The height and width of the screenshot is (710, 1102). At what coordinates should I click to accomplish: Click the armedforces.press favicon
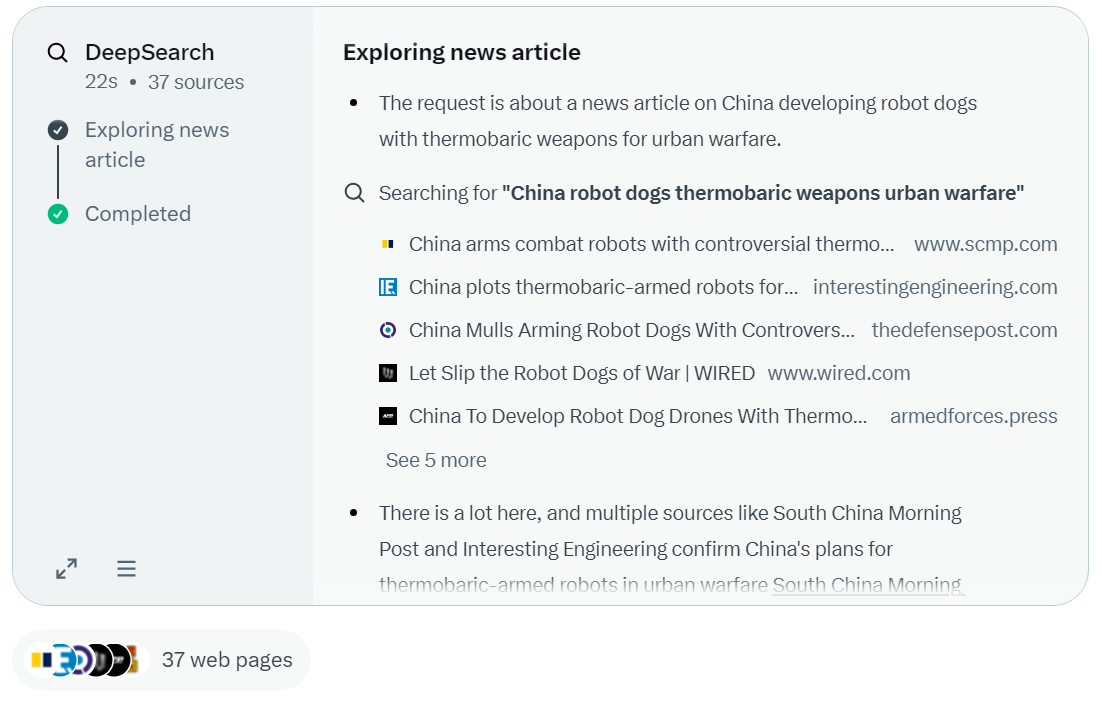pyautogui.click(x=388, y=416)
